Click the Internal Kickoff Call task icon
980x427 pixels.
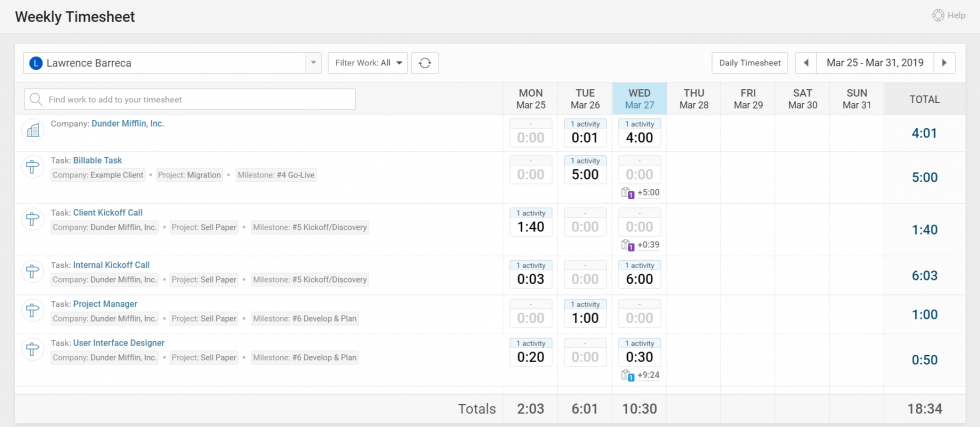coord(32,271)
